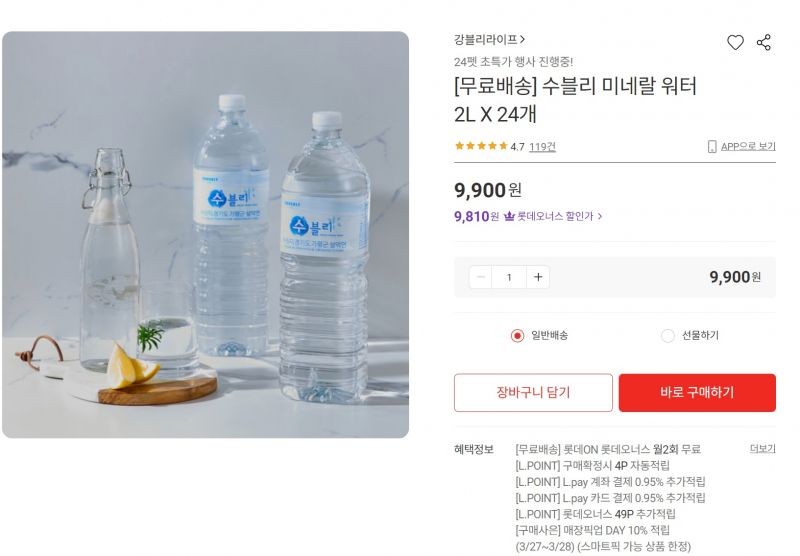Viewport: 800px width, 556px height.
Task: Click the 바로 구매하기 button
Action: coord(697,393)
